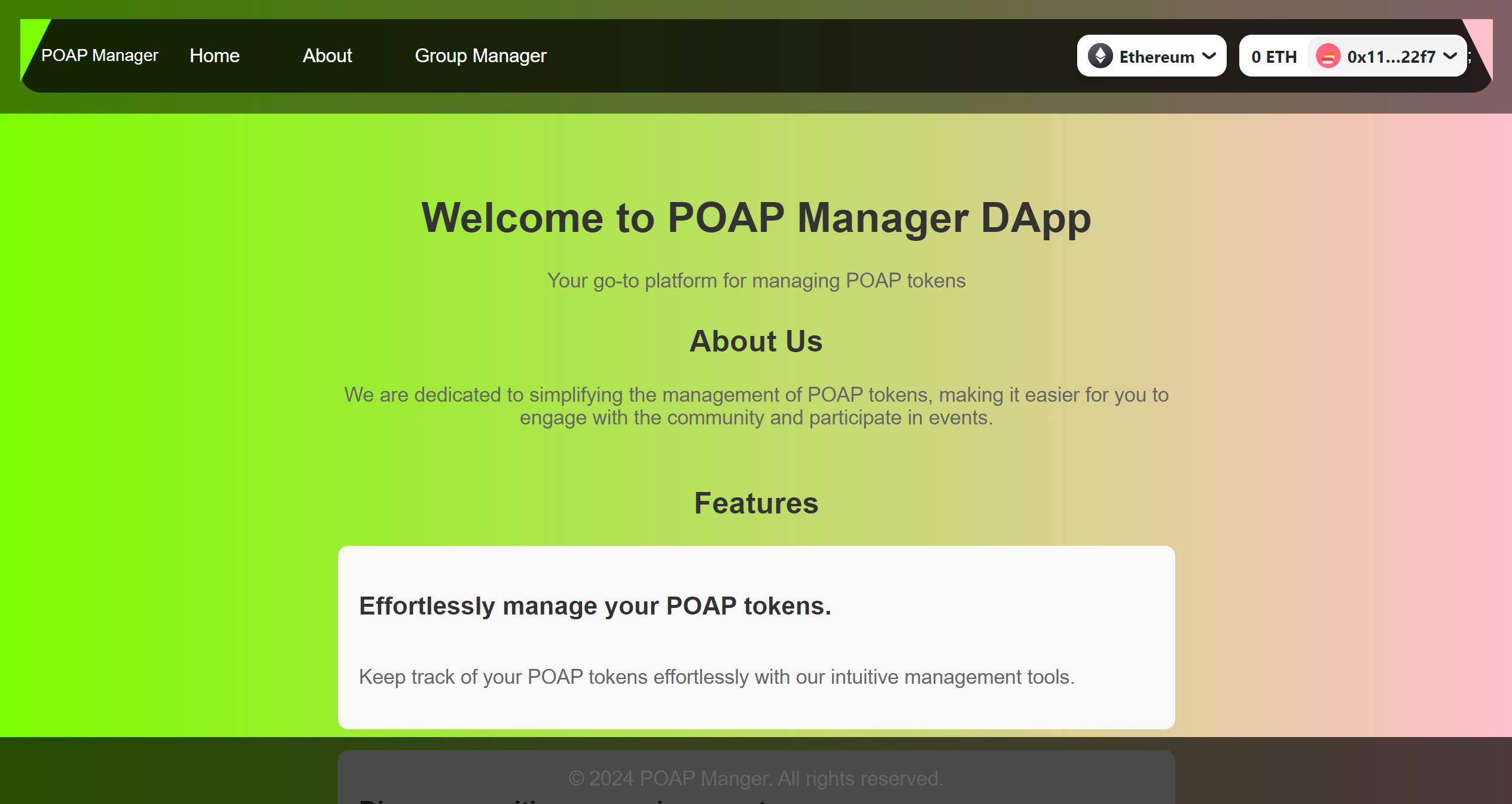Click the Features heading
Viewport: 1512px width, 804px height.
[x=756, y=503]
